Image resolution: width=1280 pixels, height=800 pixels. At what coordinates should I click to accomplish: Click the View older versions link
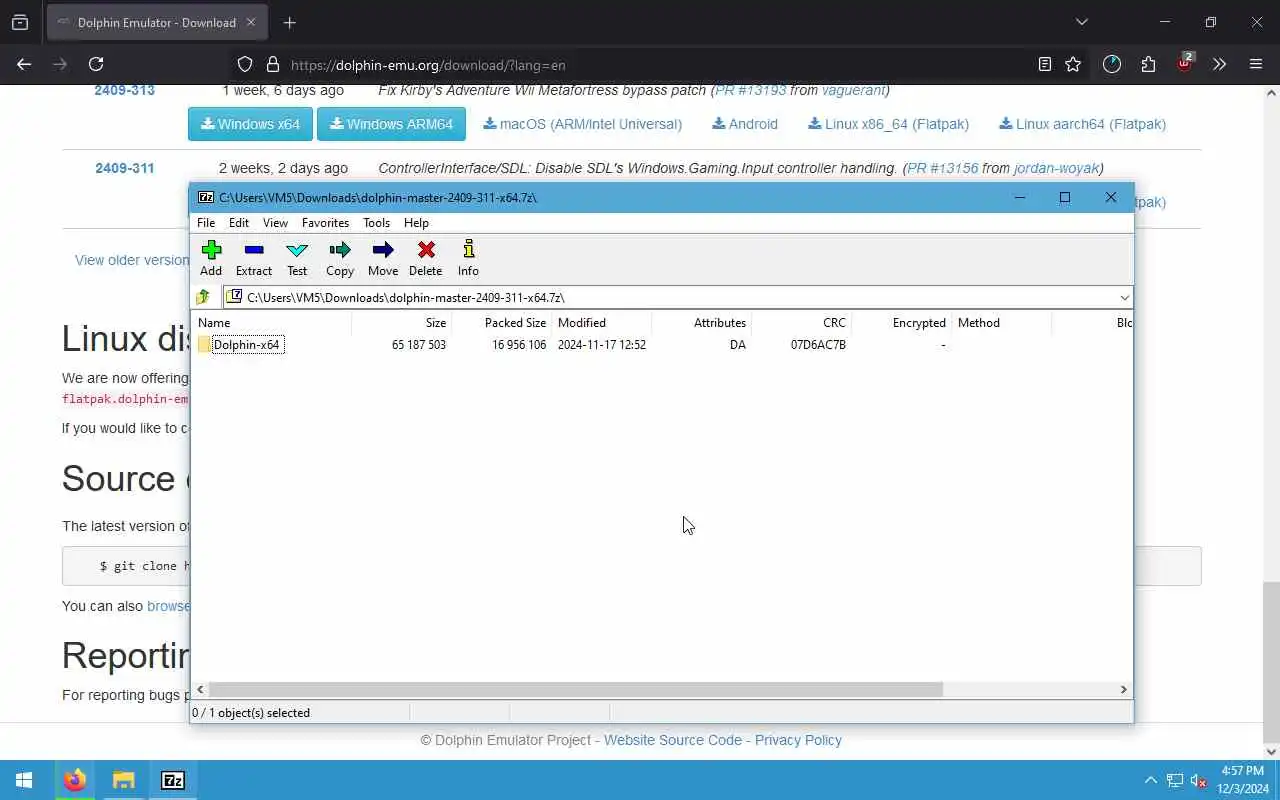131,260
